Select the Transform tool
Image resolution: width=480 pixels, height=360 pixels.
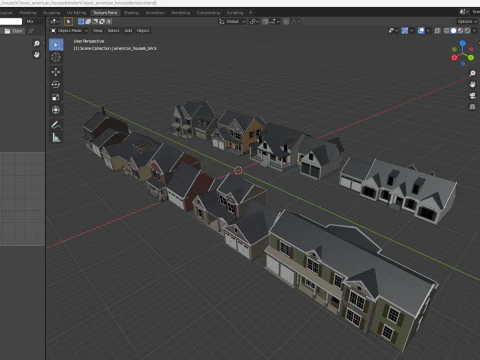click(x=56, y=110)
